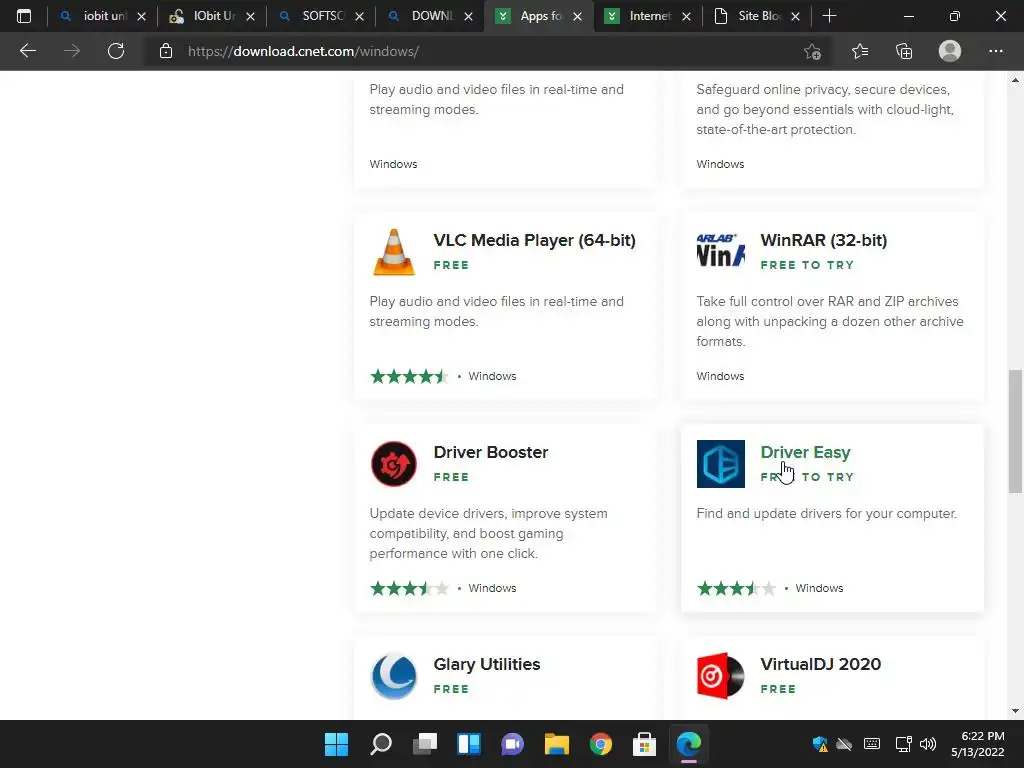Open the profile avatar menu
1024x768 pixels.
pyautogui.click(x=950, y=51)
